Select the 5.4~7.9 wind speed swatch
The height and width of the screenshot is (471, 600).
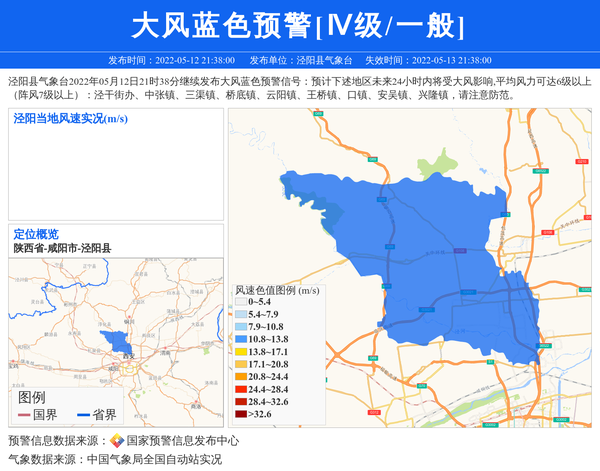[x=241, y=314]
